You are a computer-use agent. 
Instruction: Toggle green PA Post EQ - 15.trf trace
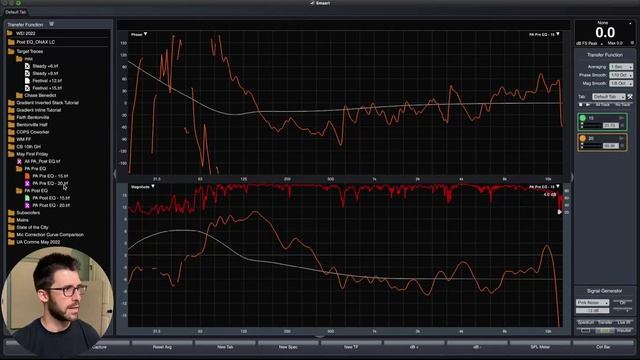27,198
